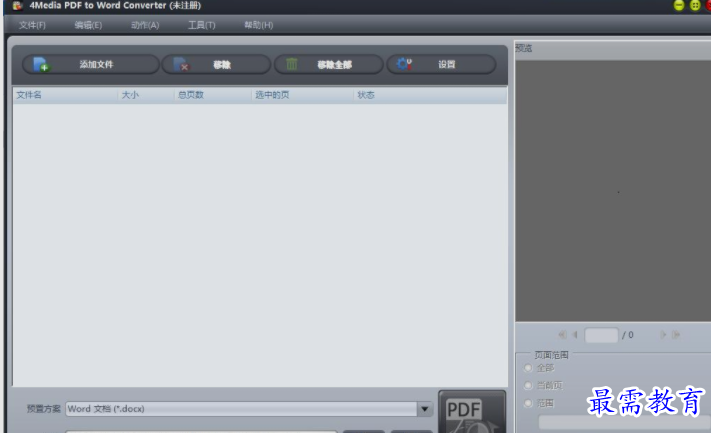This screenshot has width=711, height=433.
Task: Go to previous page in preview
Action: [575, 335]
